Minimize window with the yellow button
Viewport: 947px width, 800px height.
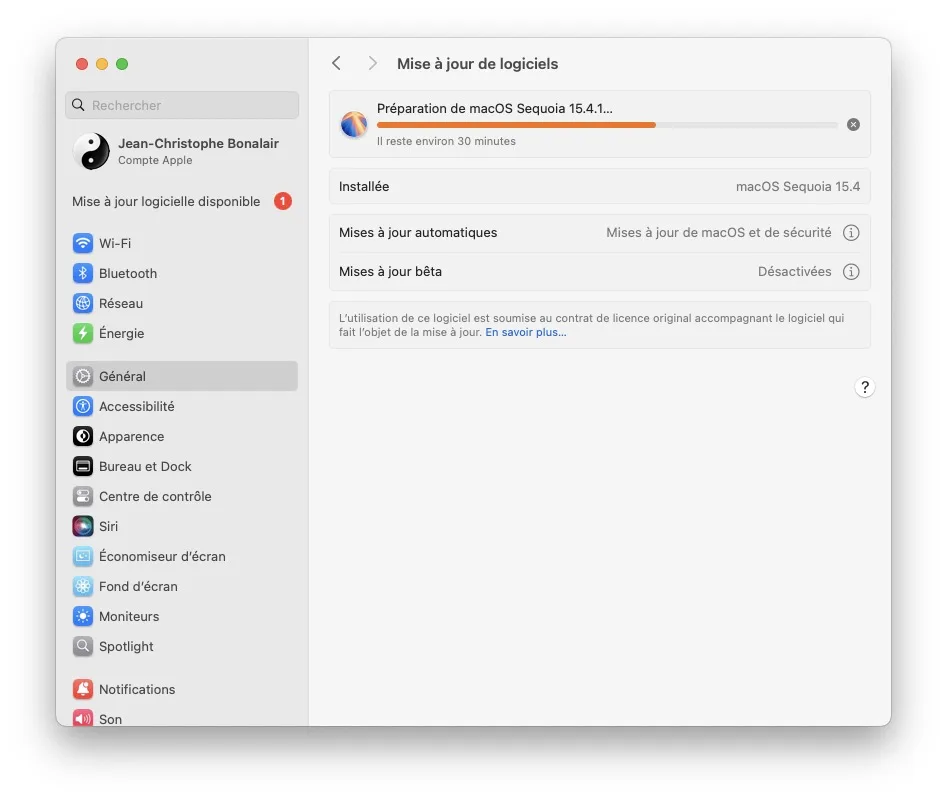tap(102, 64)
